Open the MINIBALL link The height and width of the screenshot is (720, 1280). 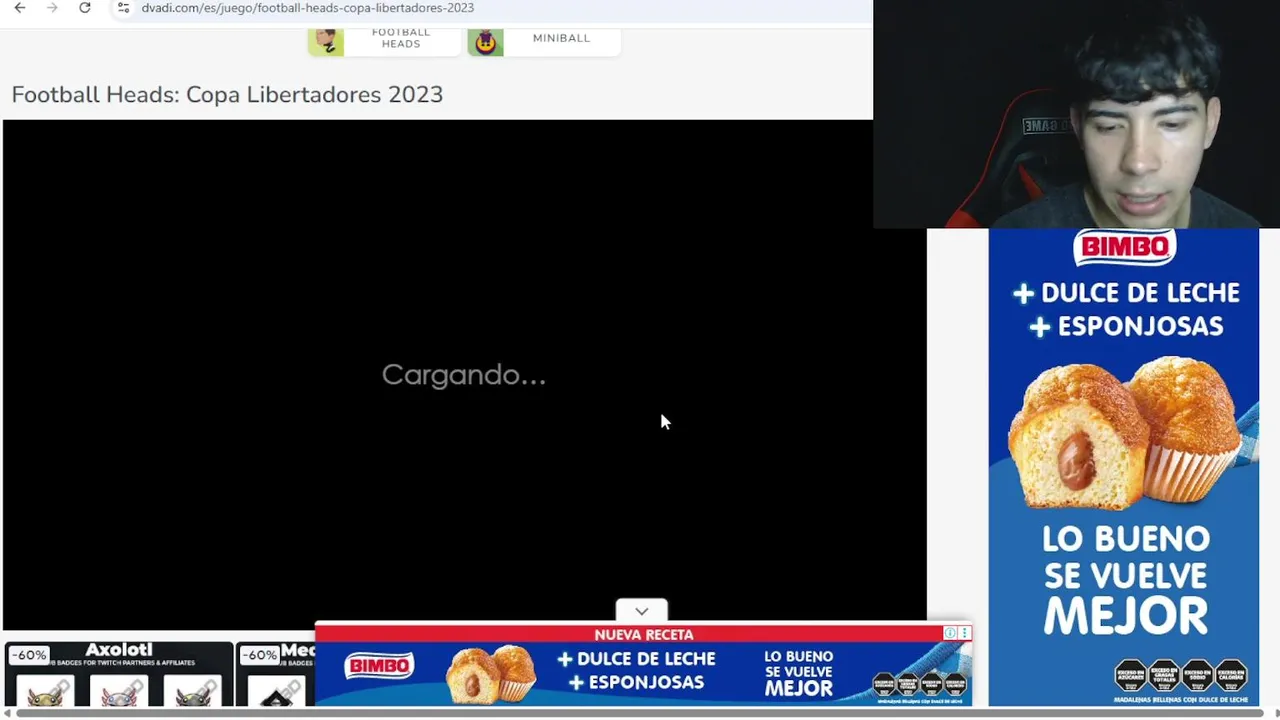point(561,38)
